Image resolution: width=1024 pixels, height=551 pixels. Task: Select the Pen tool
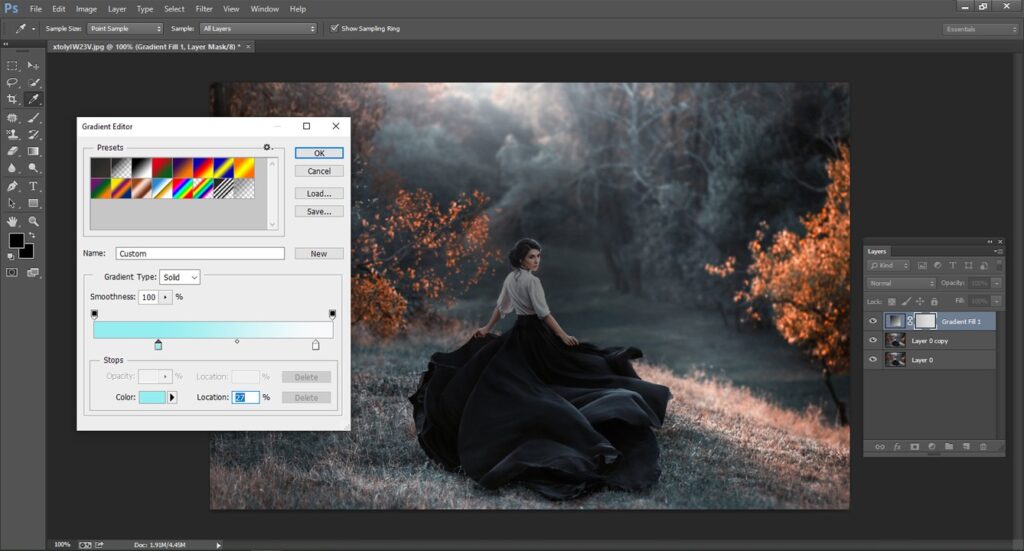click(x=12, y=186)
